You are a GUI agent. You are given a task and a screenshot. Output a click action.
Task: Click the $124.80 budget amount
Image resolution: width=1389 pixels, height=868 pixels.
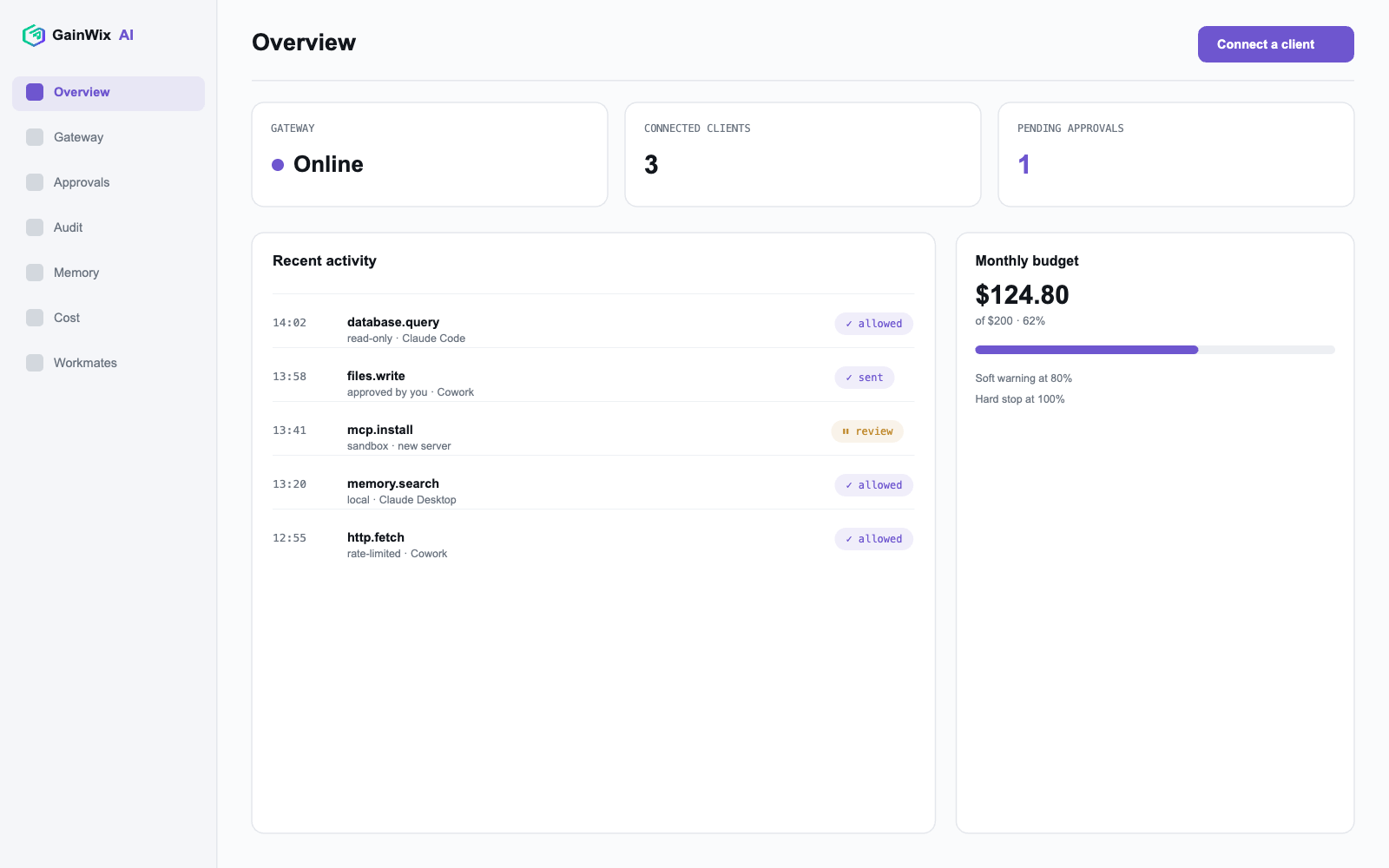coord(1022,295)
